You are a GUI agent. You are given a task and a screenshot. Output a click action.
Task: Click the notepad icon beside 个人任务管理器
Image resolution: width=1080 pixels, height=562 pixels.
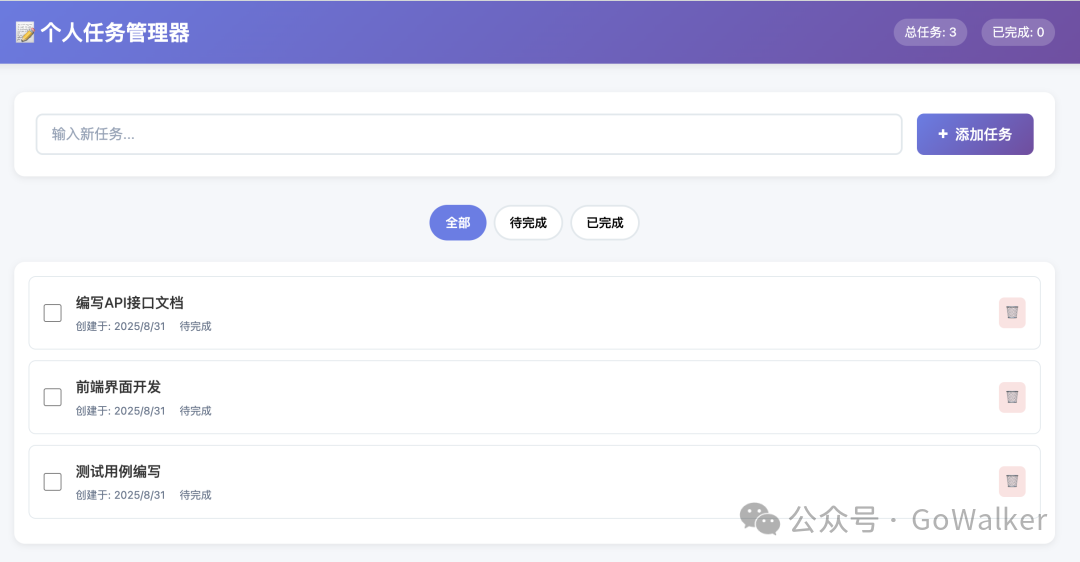[x=25, y=32]
